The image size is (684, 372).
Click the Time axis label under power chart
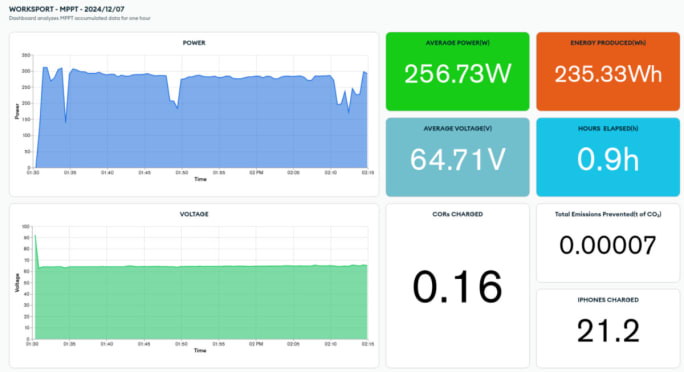(x=200, y=179)
